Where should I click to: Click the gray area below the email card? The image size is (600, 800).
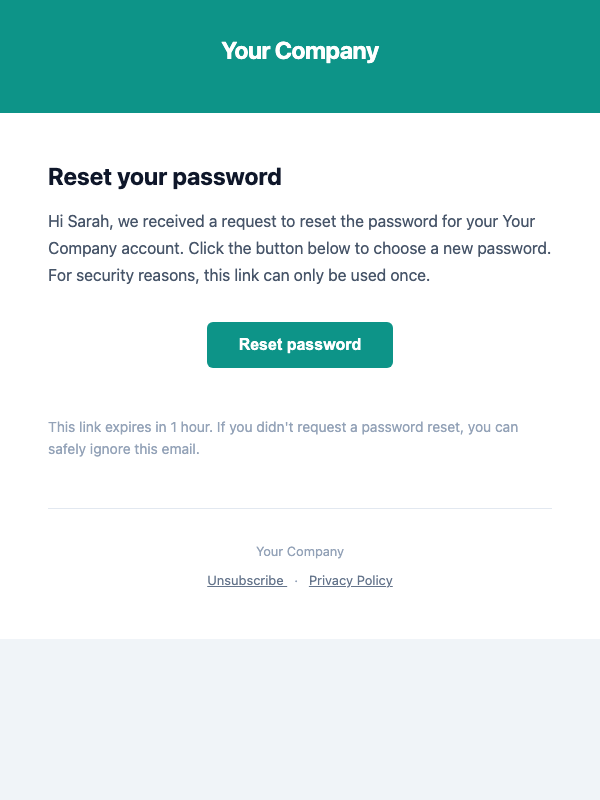click(299, 720)
